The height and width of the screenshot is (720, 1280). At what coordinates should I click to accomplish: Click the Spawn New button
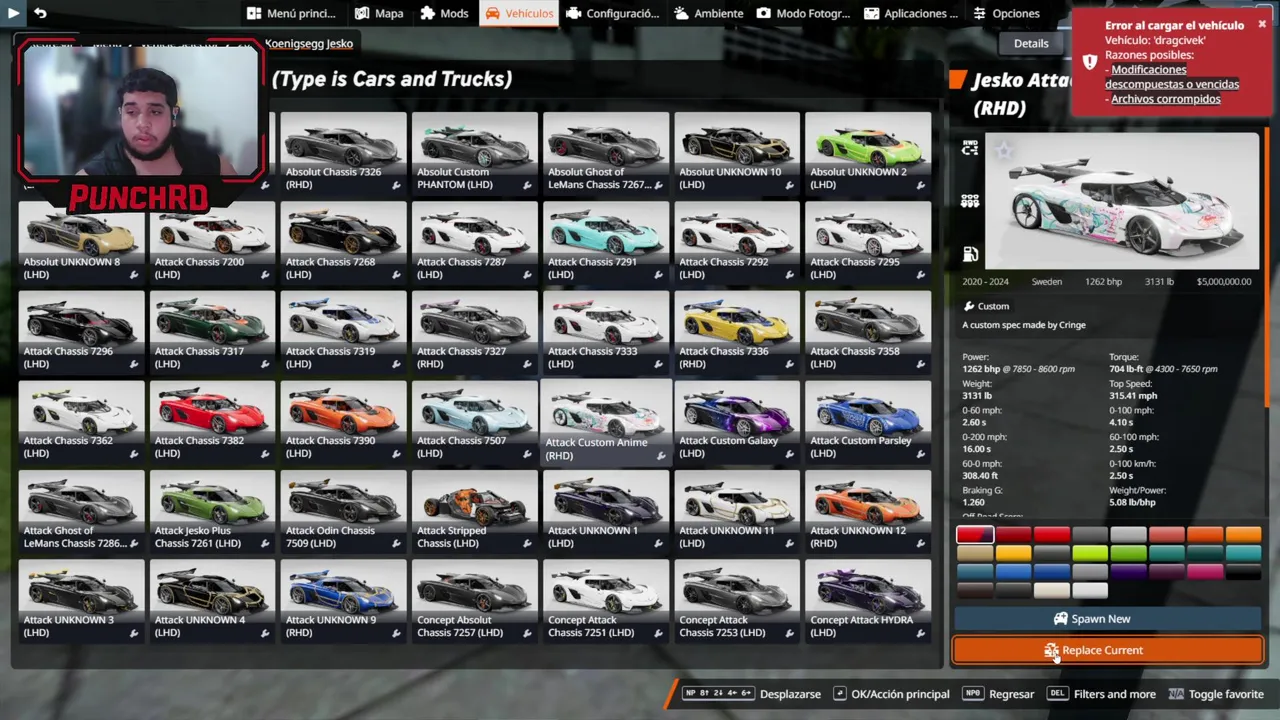pos(1107,619)
